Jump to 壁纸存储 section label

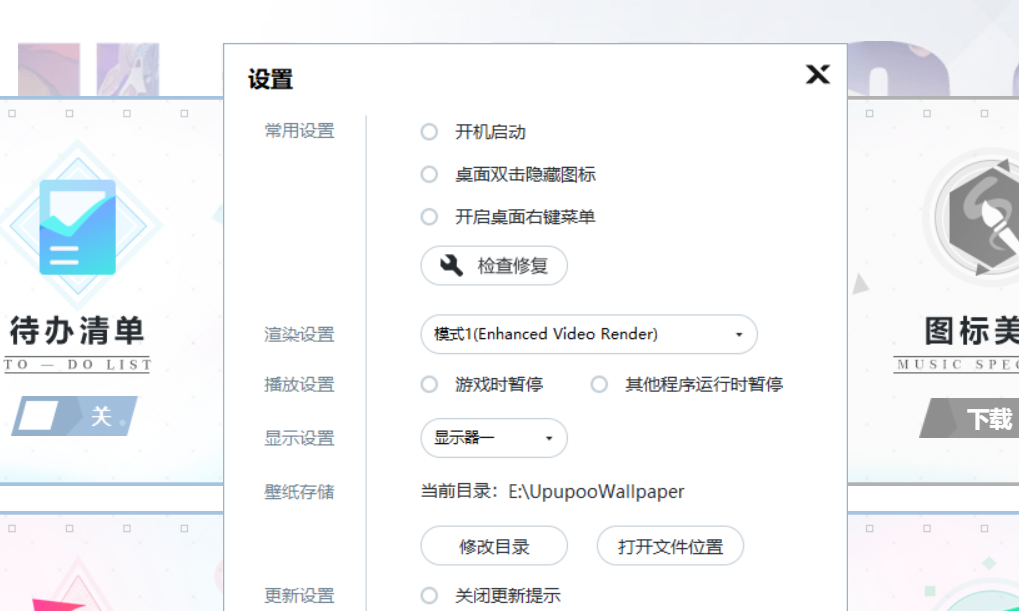coord(299,491)
